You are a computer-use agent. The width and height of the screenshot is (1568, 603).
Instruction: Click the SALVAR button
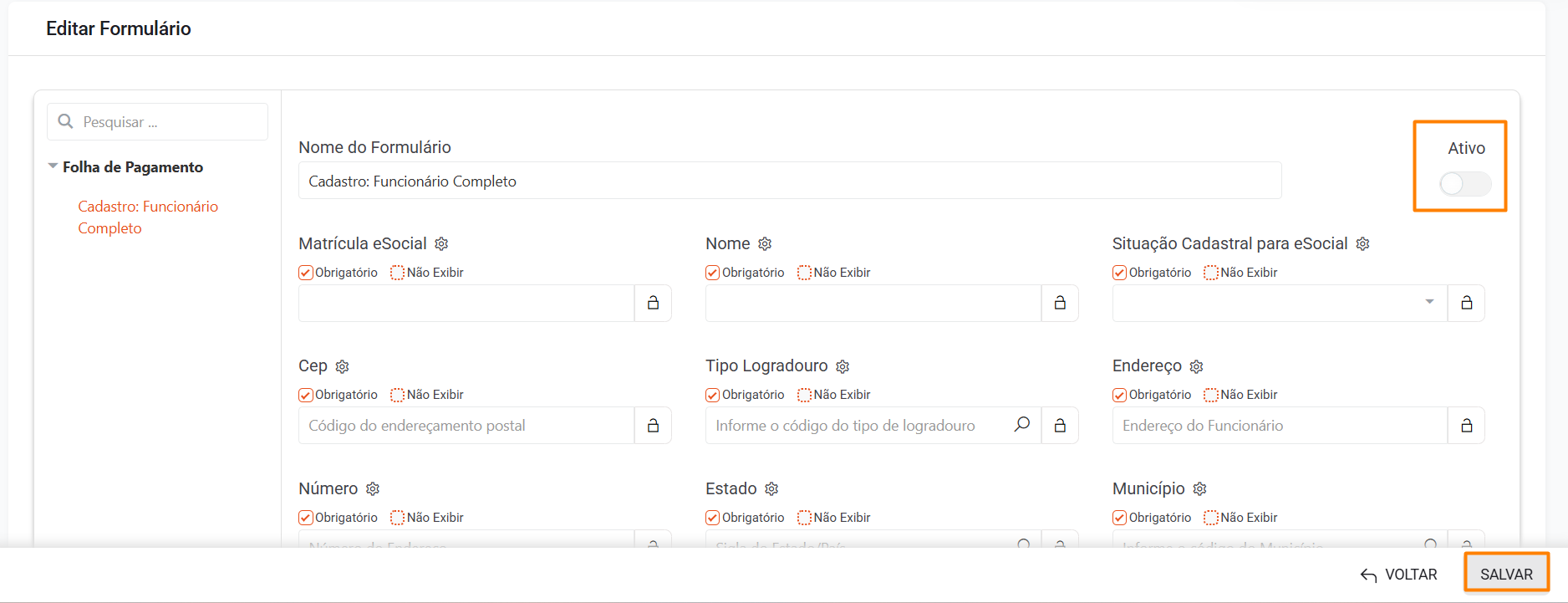pos(1506,575)
